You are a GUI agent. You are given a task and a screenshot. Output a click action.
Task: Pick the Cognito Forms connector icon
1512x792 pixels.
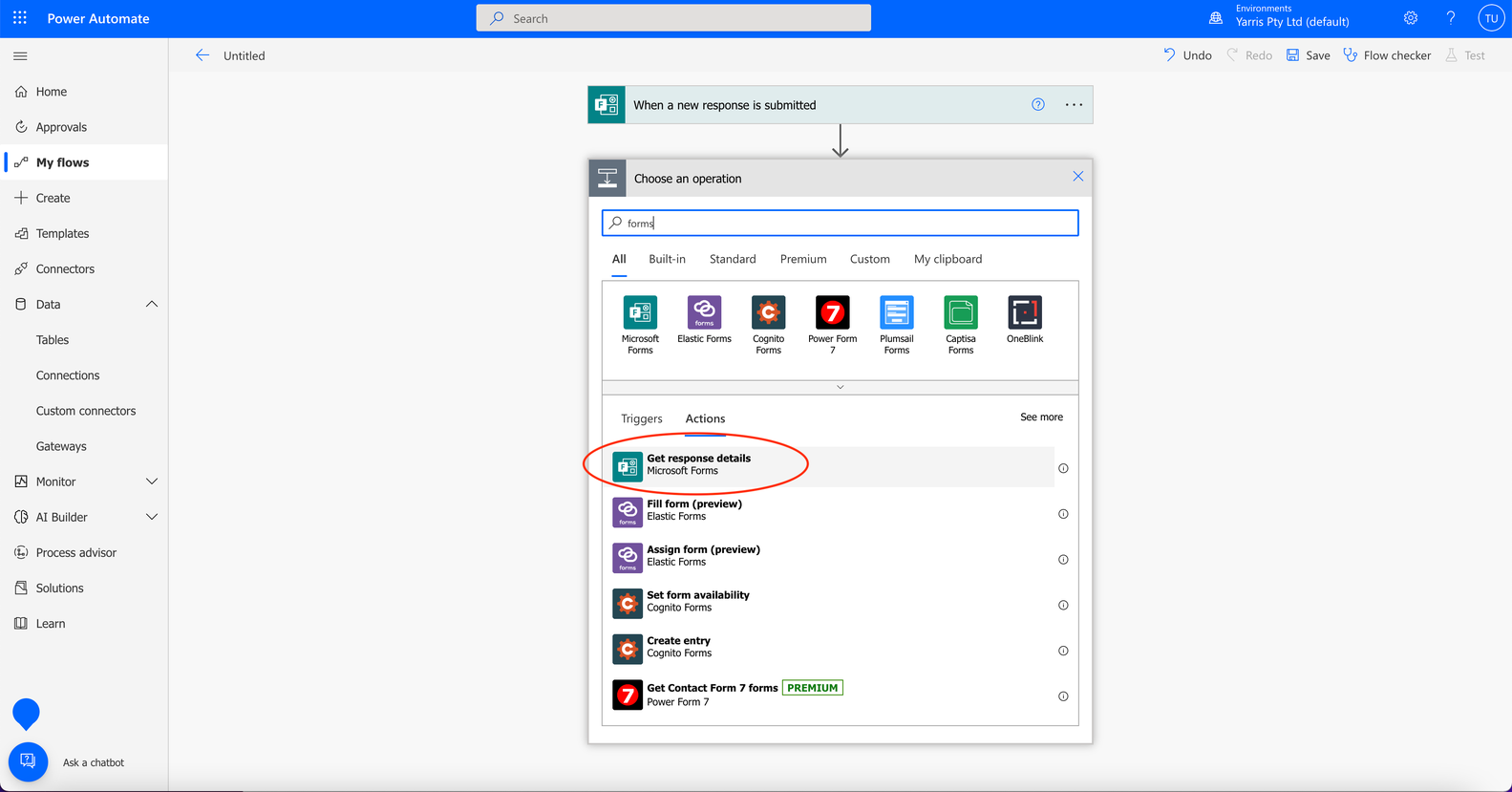pyautogui.click(x=768, y=312)
